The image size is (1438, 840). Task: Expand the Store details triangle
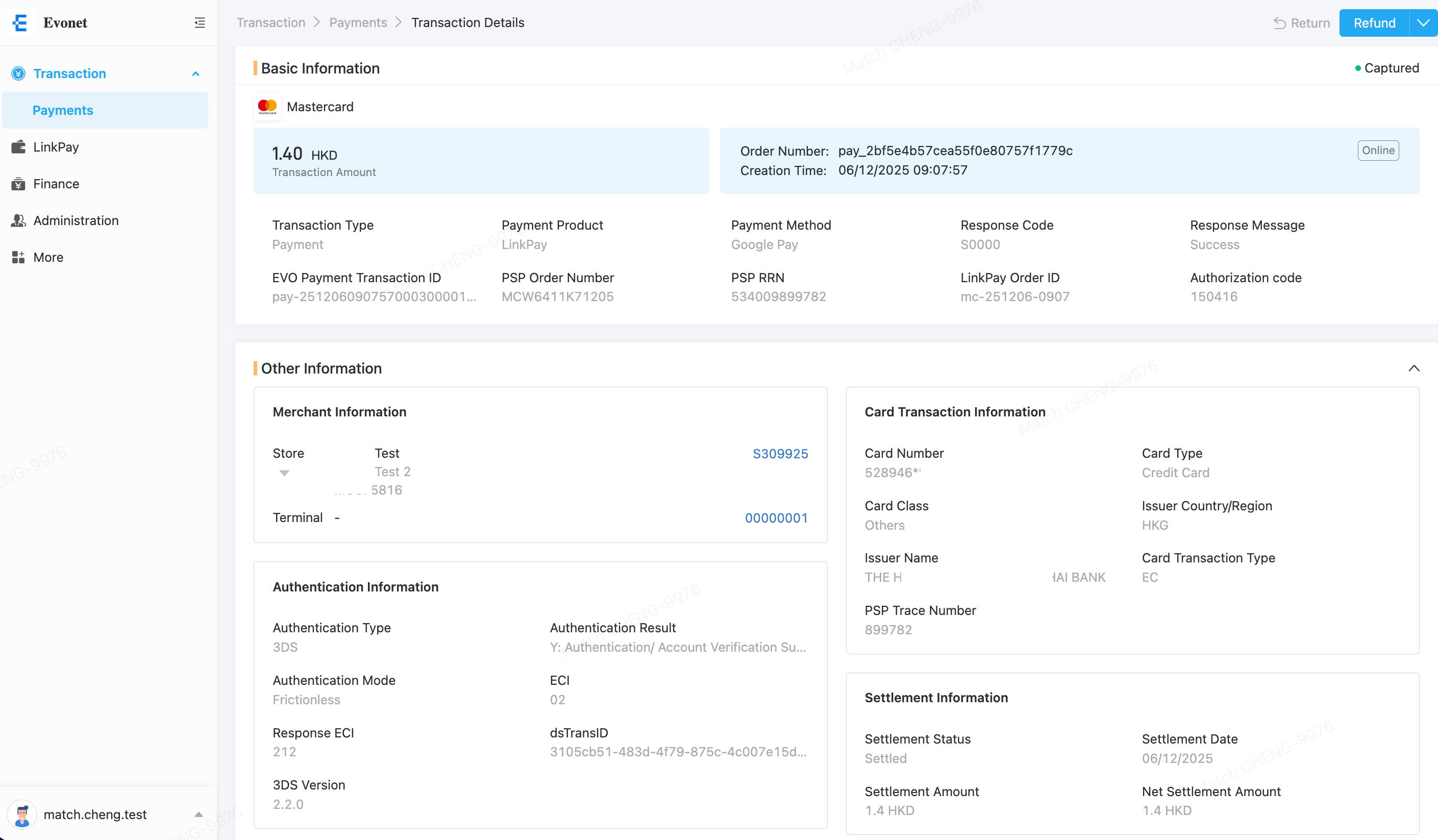point(284,473)
